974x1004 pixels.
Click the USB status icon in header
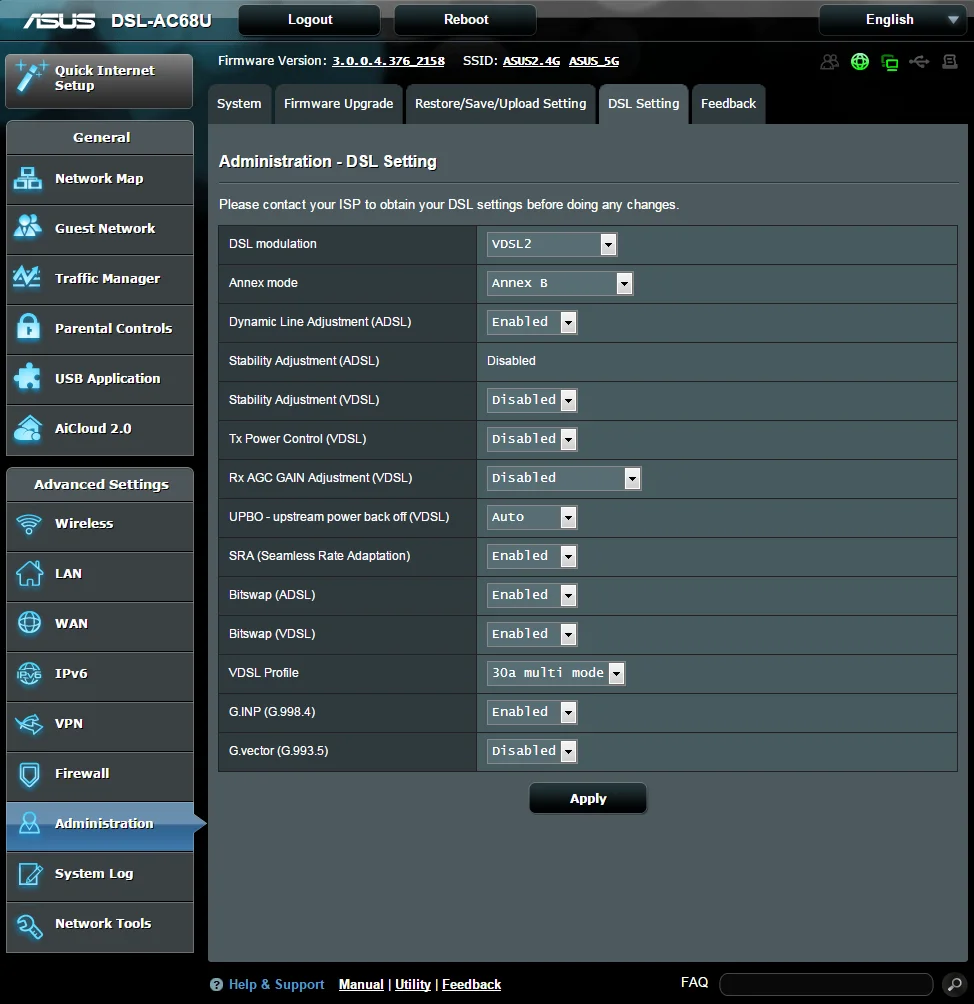click(x=919, y=61)
